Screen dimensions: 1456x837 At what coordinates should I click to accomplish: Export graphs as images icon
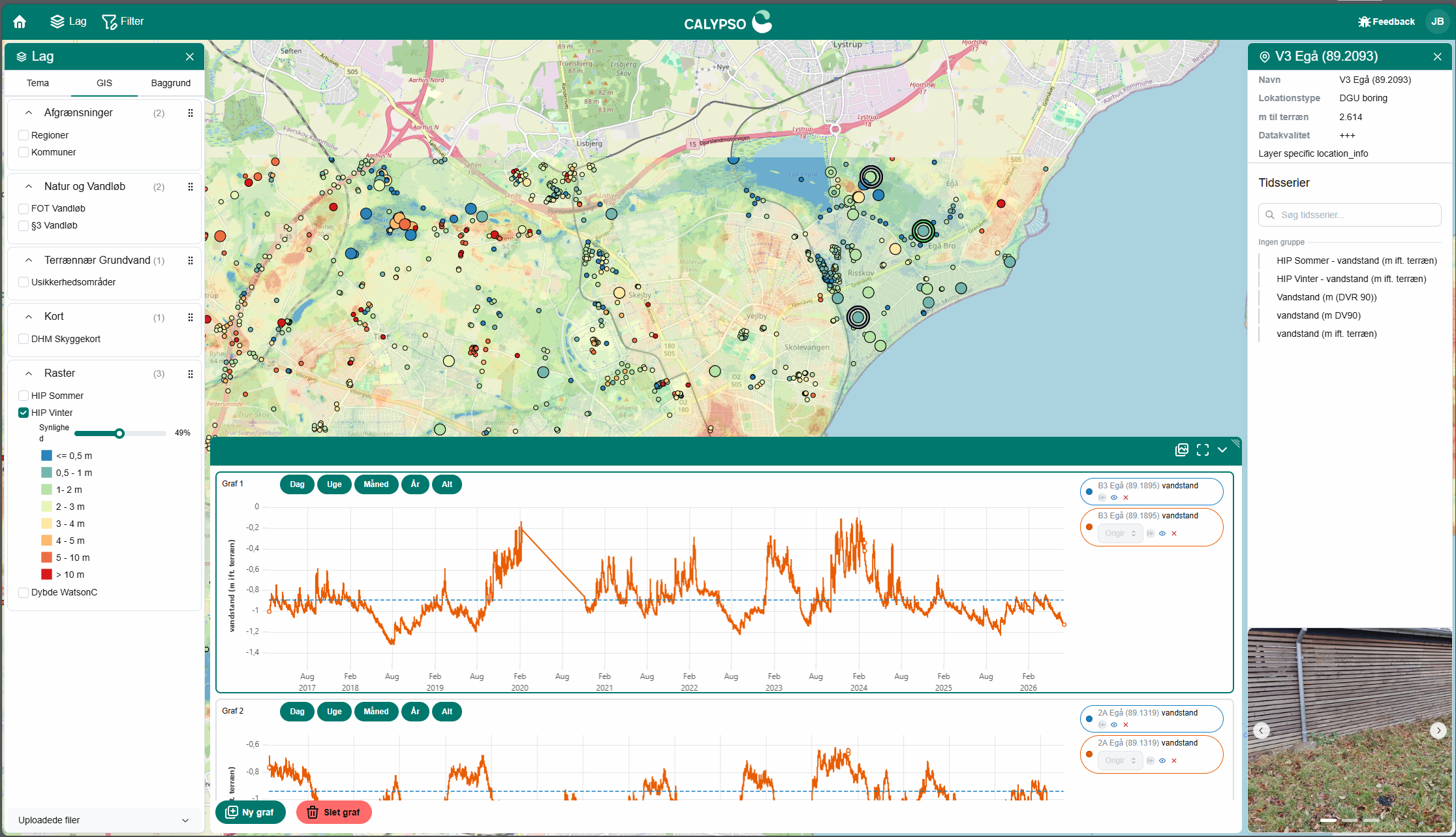pyautogui.click(x=1182, y=450)
